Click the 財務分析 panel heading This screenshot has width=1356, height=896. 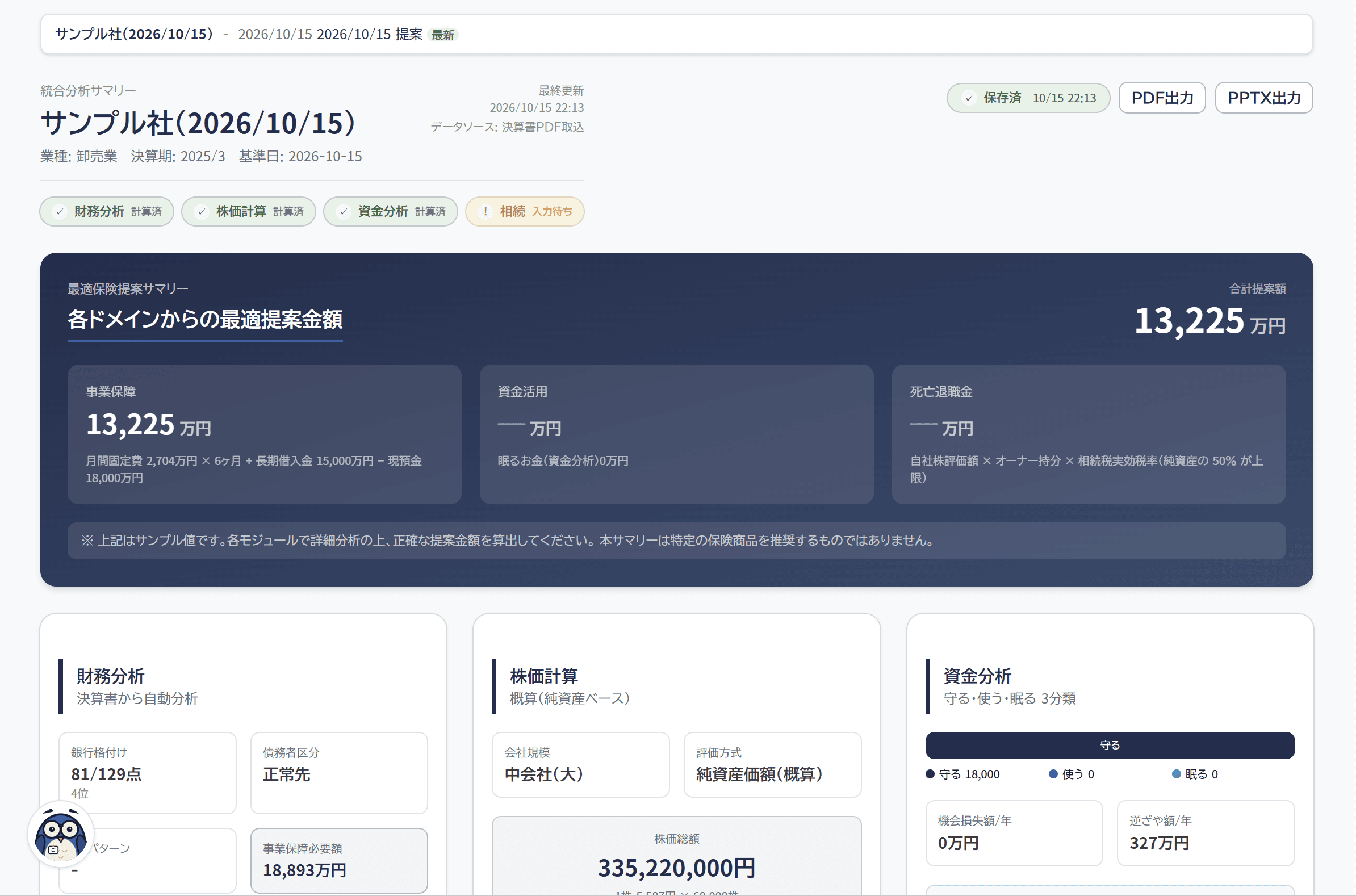(110, 676)
